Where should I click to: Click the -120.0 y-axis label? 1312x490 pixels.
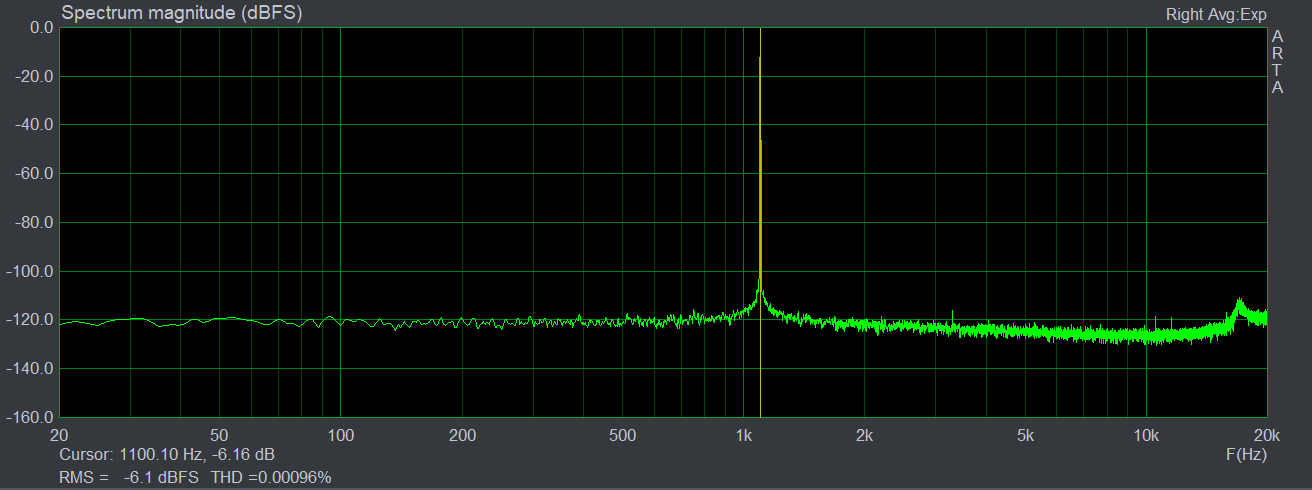pyautogui.click(x=30, y=320)
